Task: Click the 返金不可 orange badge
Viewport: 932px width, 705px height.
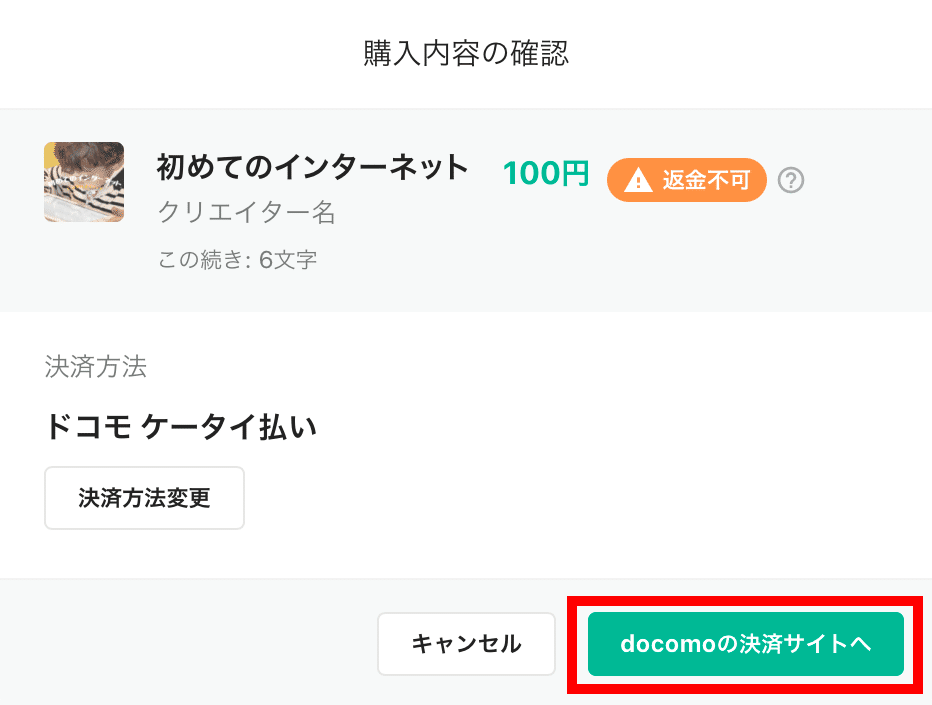Action: pyautogui.click(x=687, y=180)
